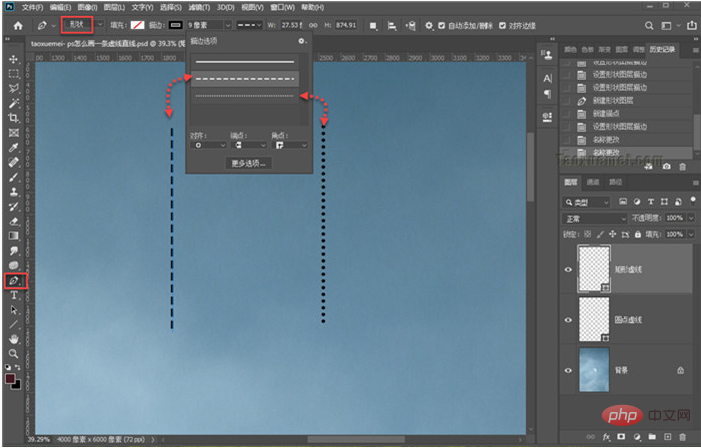Open the 文件(F) menu

coord(32,7)
